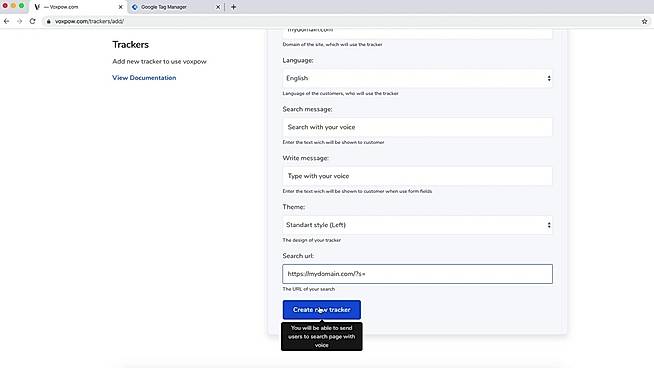Open the View Documentation link
The image size is (654, 368).
tap(144, 78)
